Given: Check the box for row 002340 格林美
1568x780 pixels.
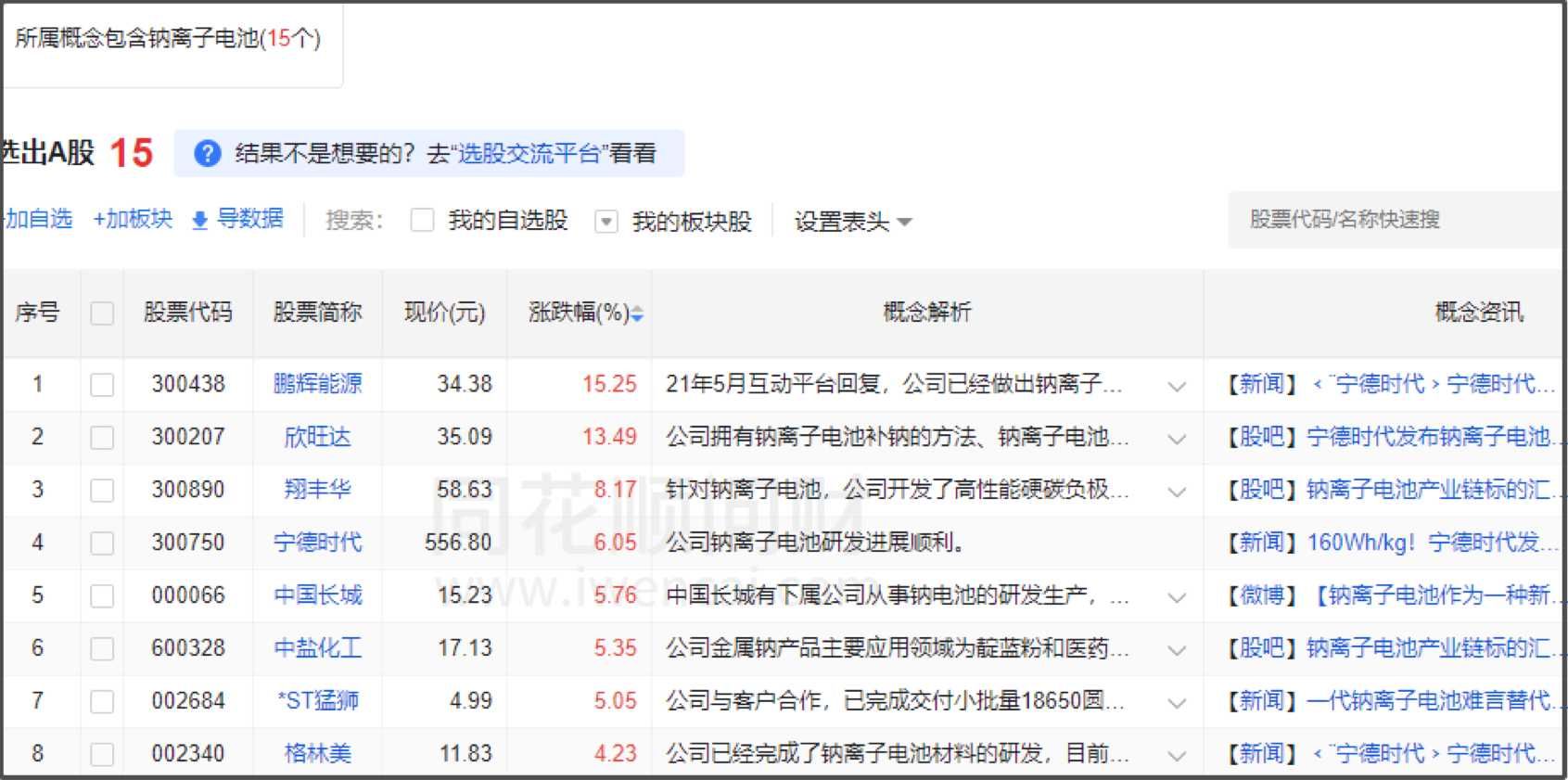Looking at the screenshot, I should click(x=102, y=754).
